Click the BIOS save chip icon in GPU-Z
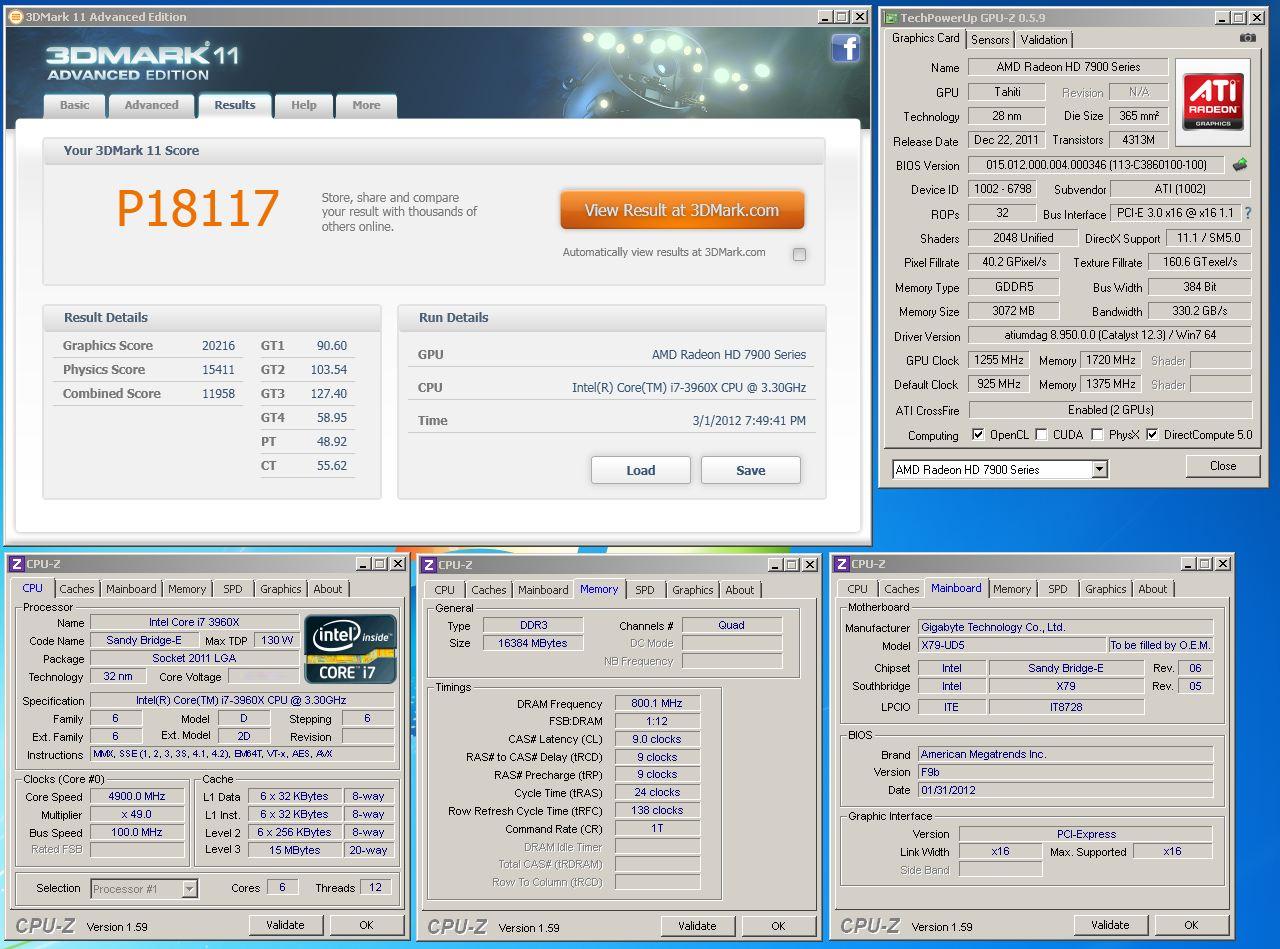The height and width of the screenshot is (949, 1280). 1240,165
